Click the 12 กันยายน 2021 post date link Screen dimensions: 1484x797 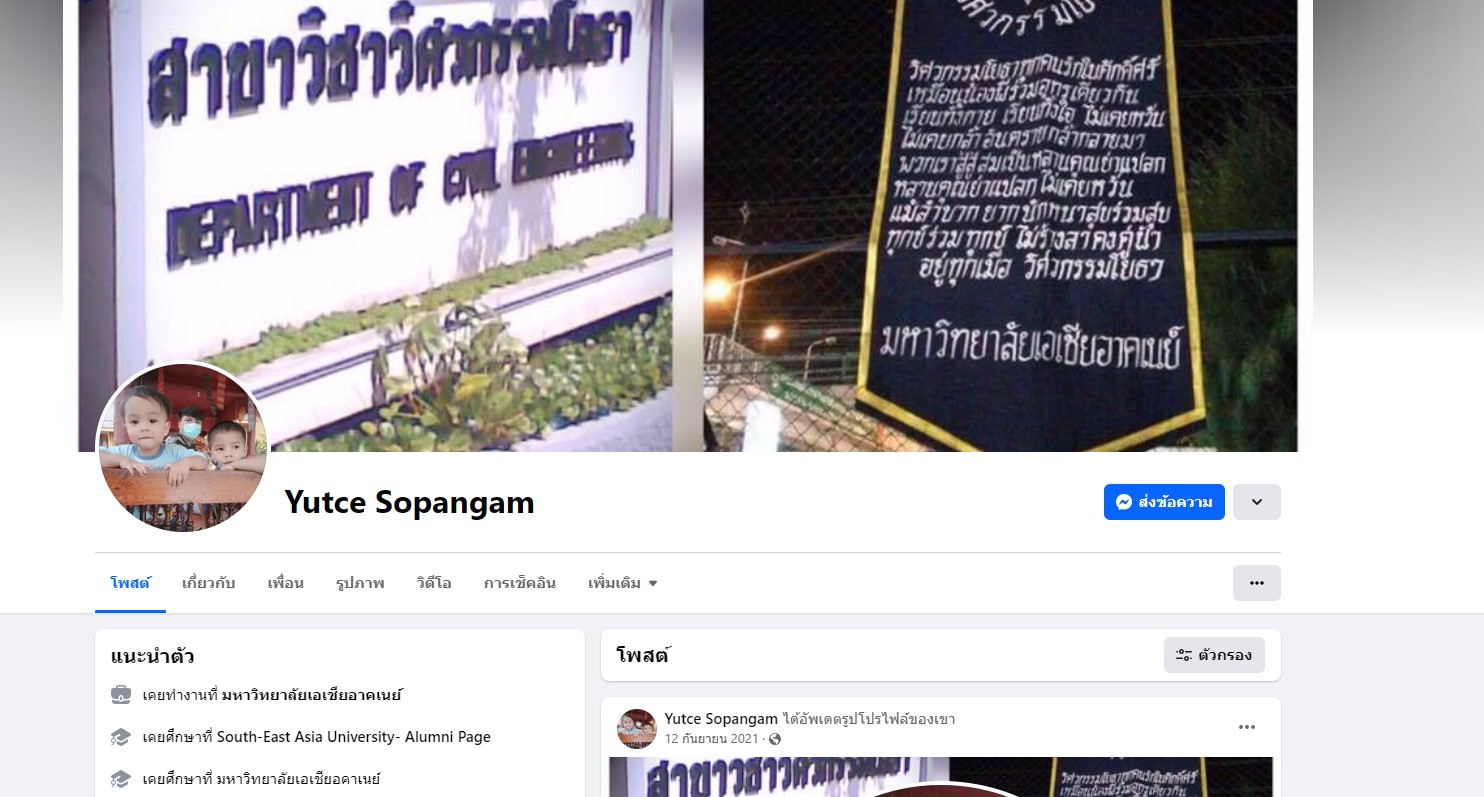[712, 739]
